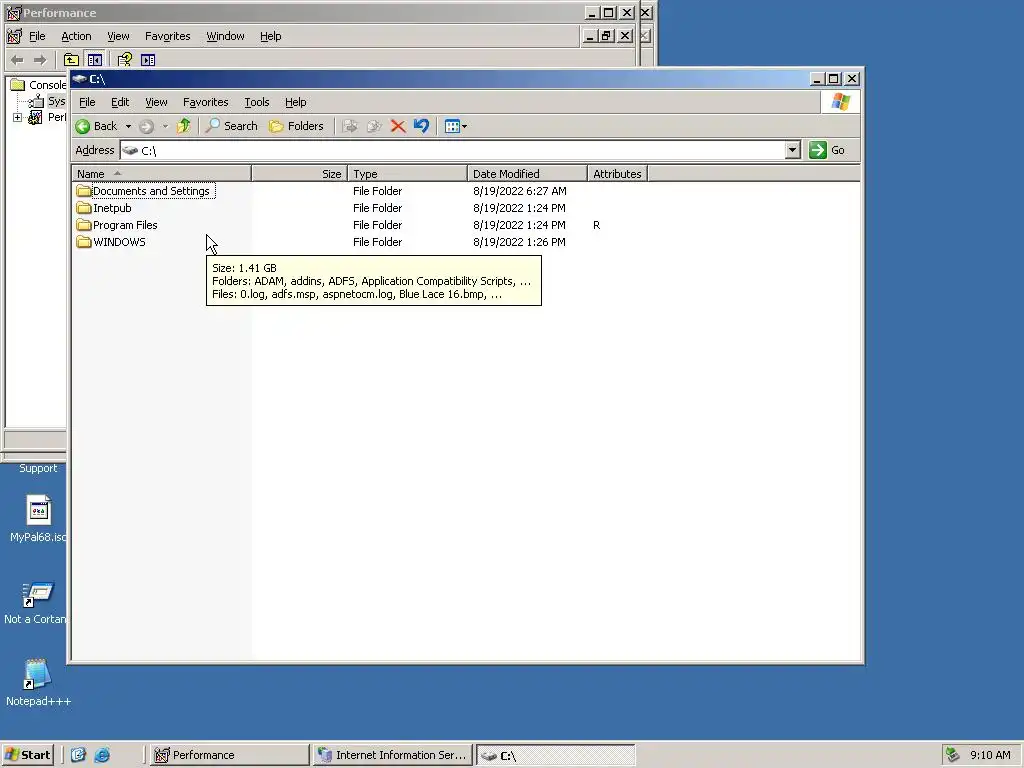
Task: Click the Help icon in Performance toolbar
Action: 124,60
